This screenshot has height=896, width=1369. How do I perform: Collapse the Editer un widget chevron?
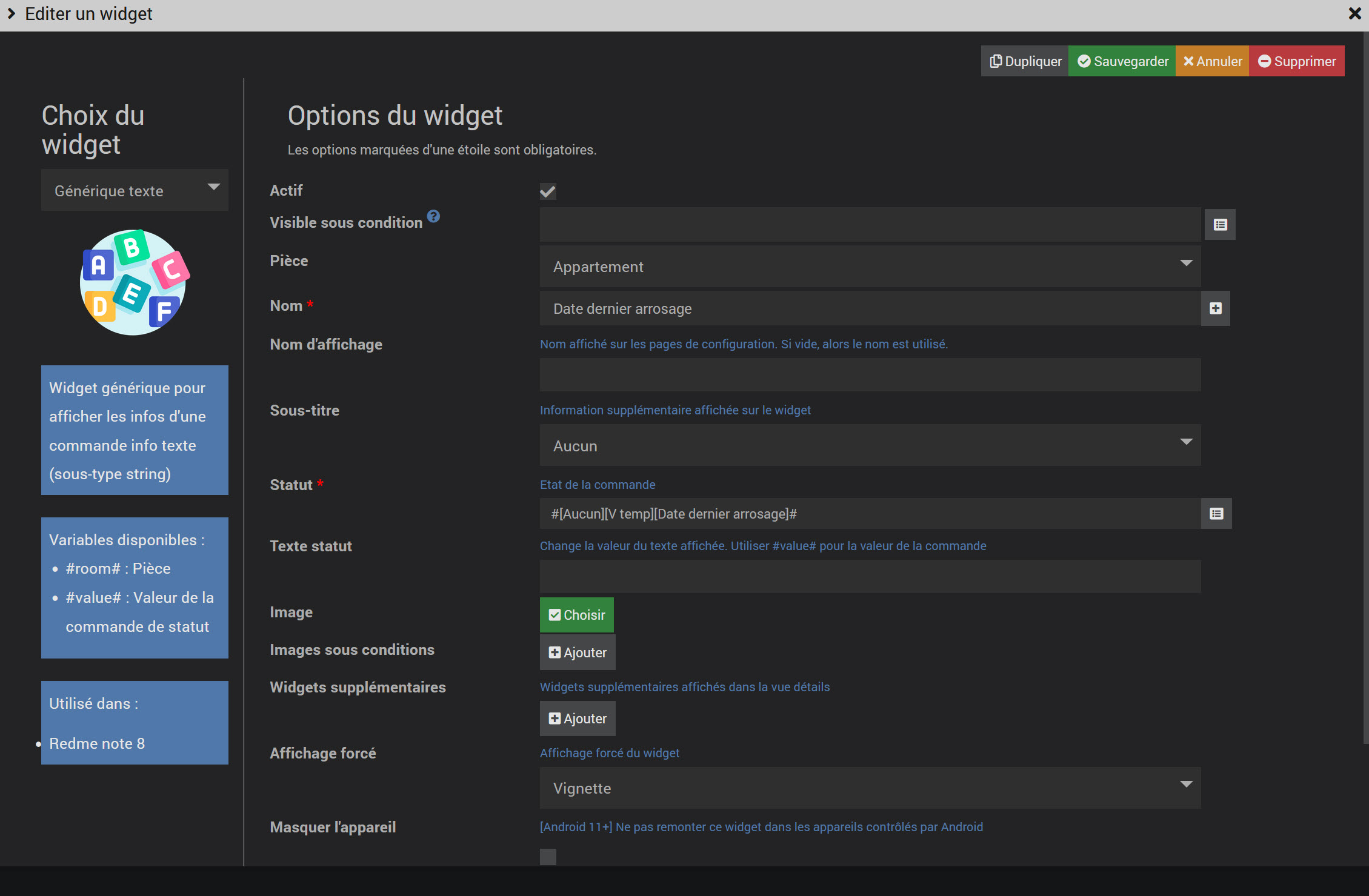[x=12, y=13]
